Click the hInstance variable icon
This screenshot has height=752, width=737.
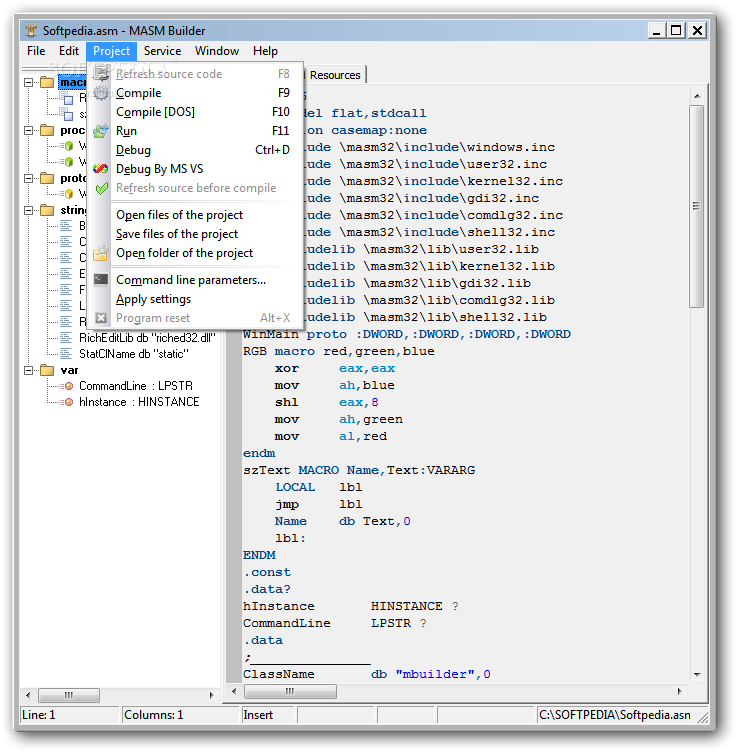67,402
